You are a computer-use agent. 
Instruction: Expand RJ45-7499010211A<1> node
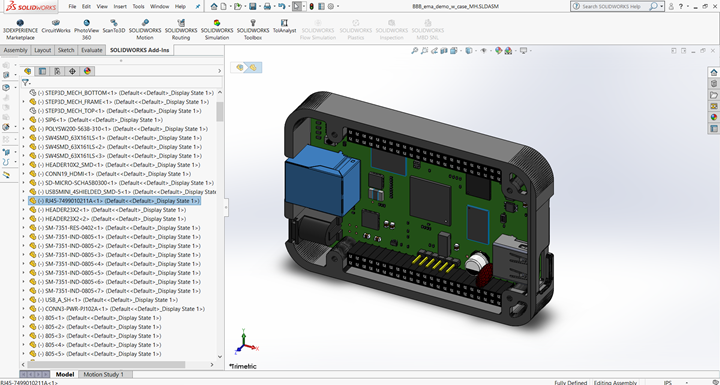(x=24, y=201)
